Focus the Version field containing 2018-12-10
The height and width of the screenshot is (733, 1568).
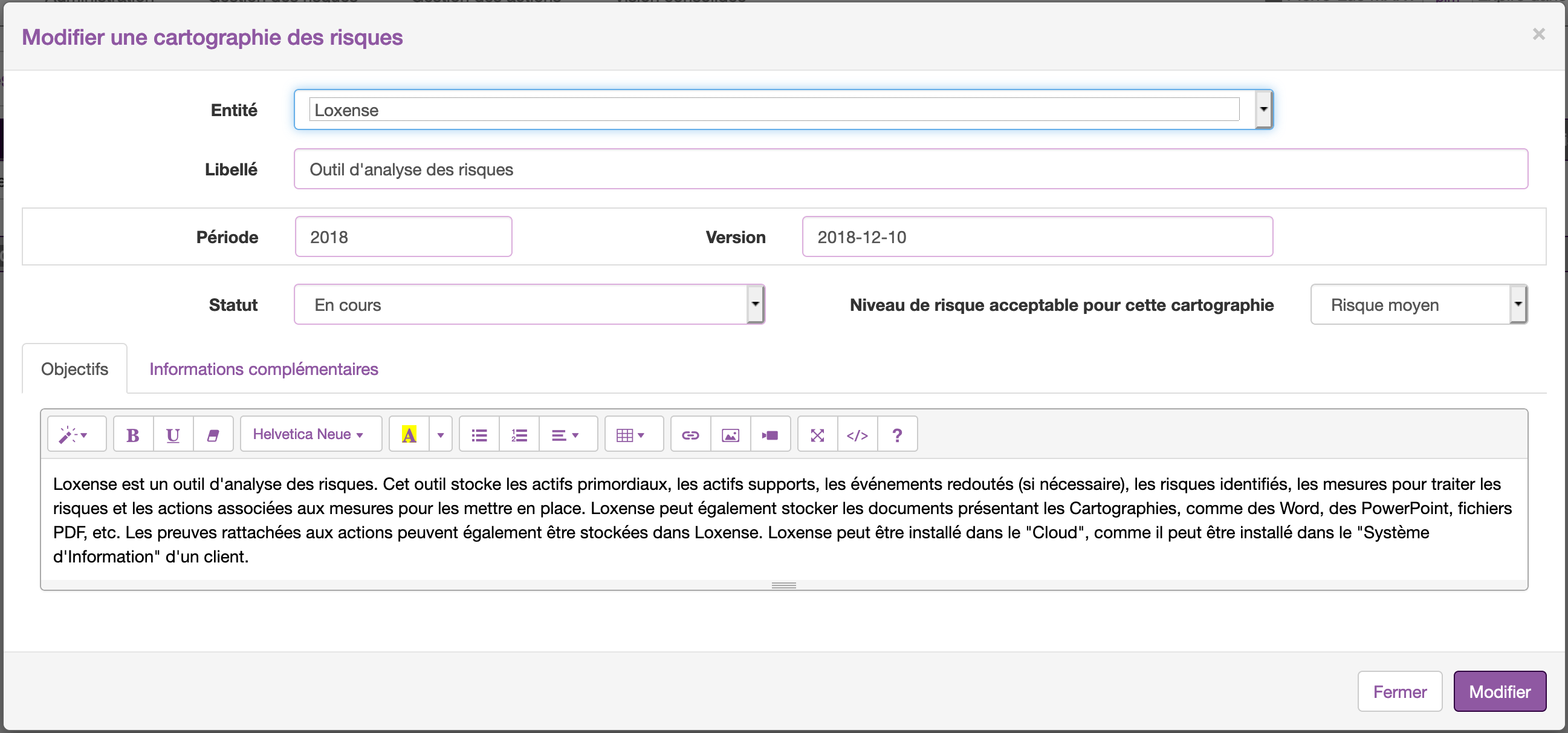pyautogui.click(x=1037, y=237)
